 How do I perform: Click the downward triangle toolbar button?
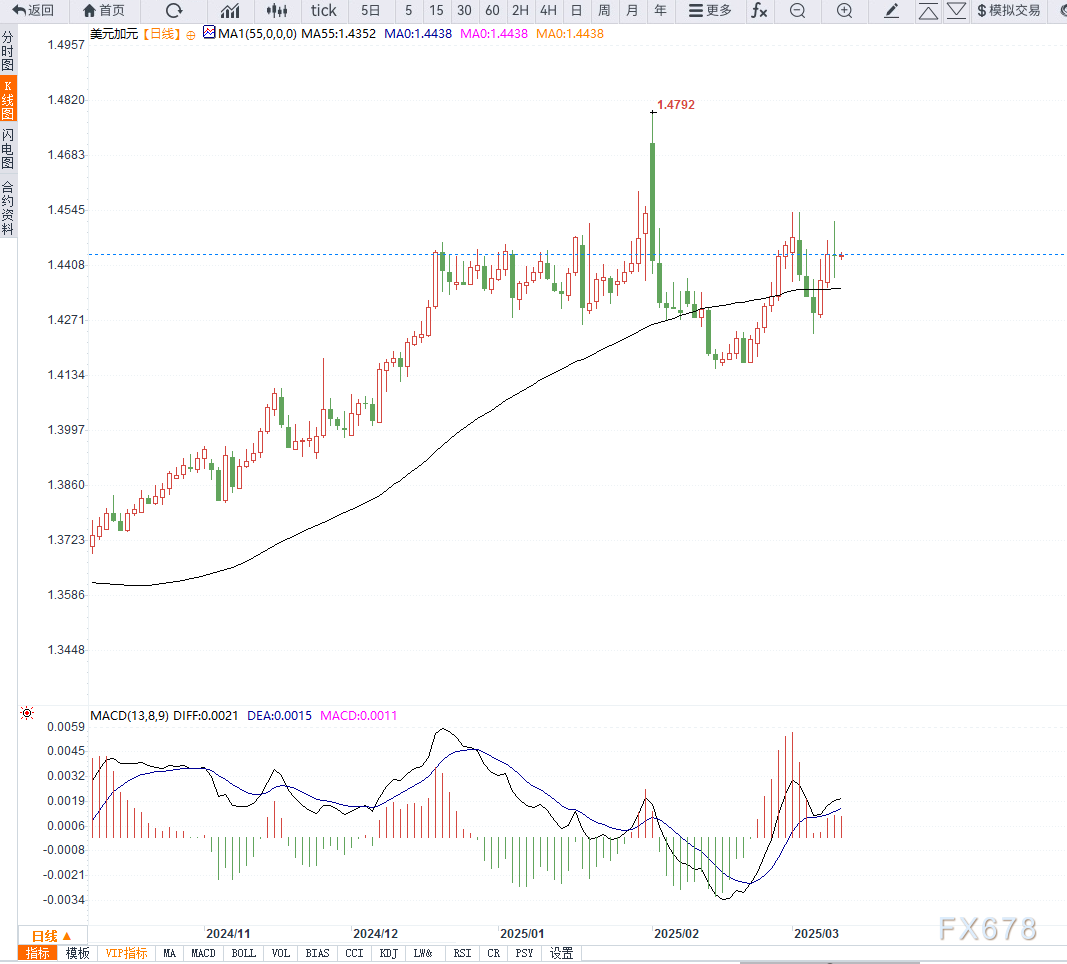point(956,10)
